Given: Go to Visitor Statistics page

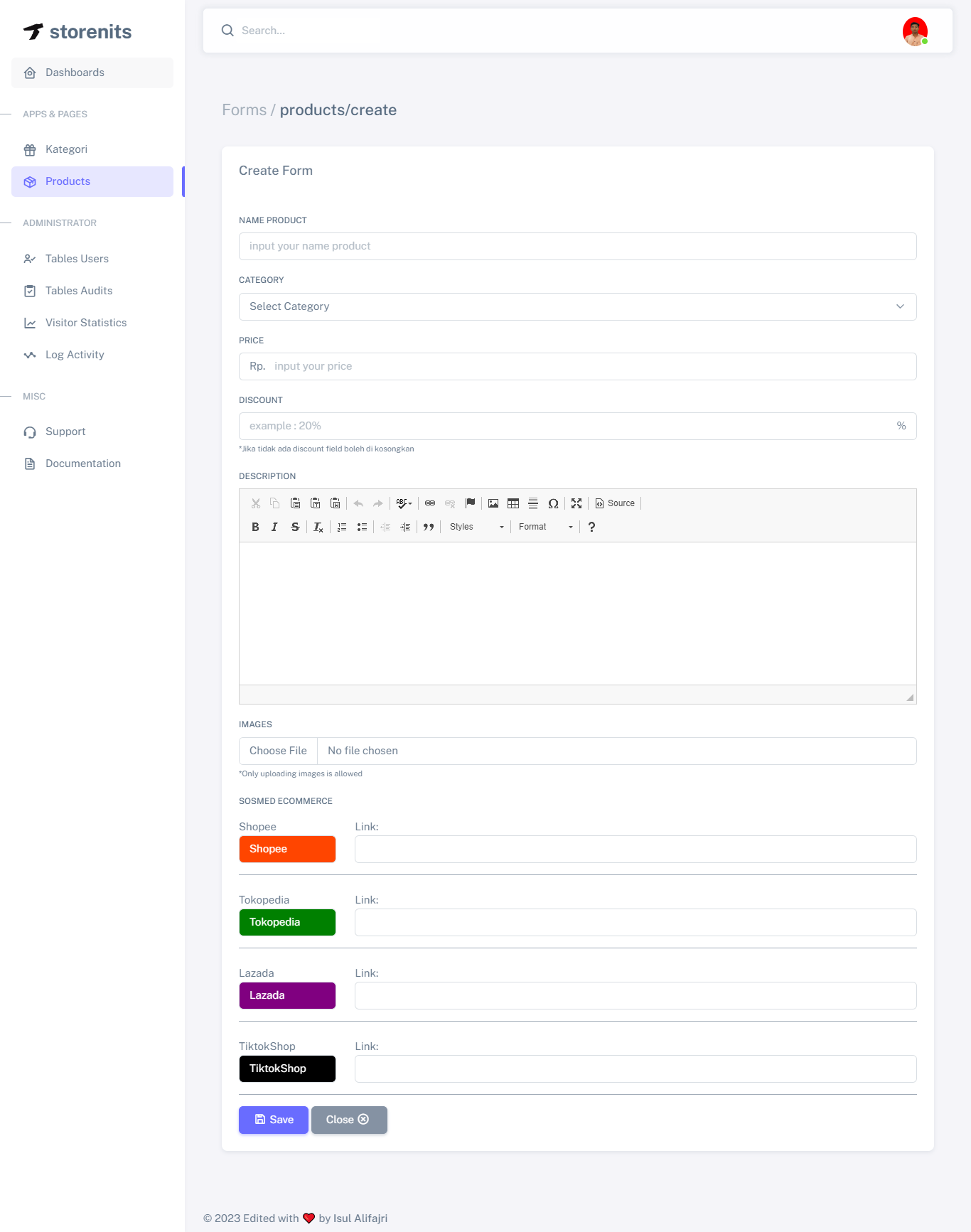Looking at the screenshot, I should tap(86, 323).
